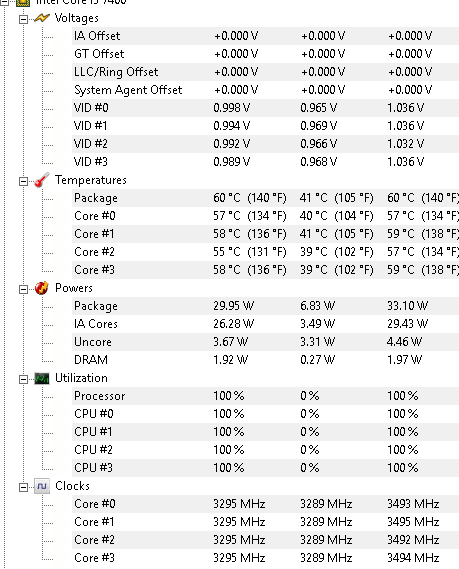This screenshot has width=459, height=569.
Task: Click the Powers flame icon
Action: (x=42, y=288)
